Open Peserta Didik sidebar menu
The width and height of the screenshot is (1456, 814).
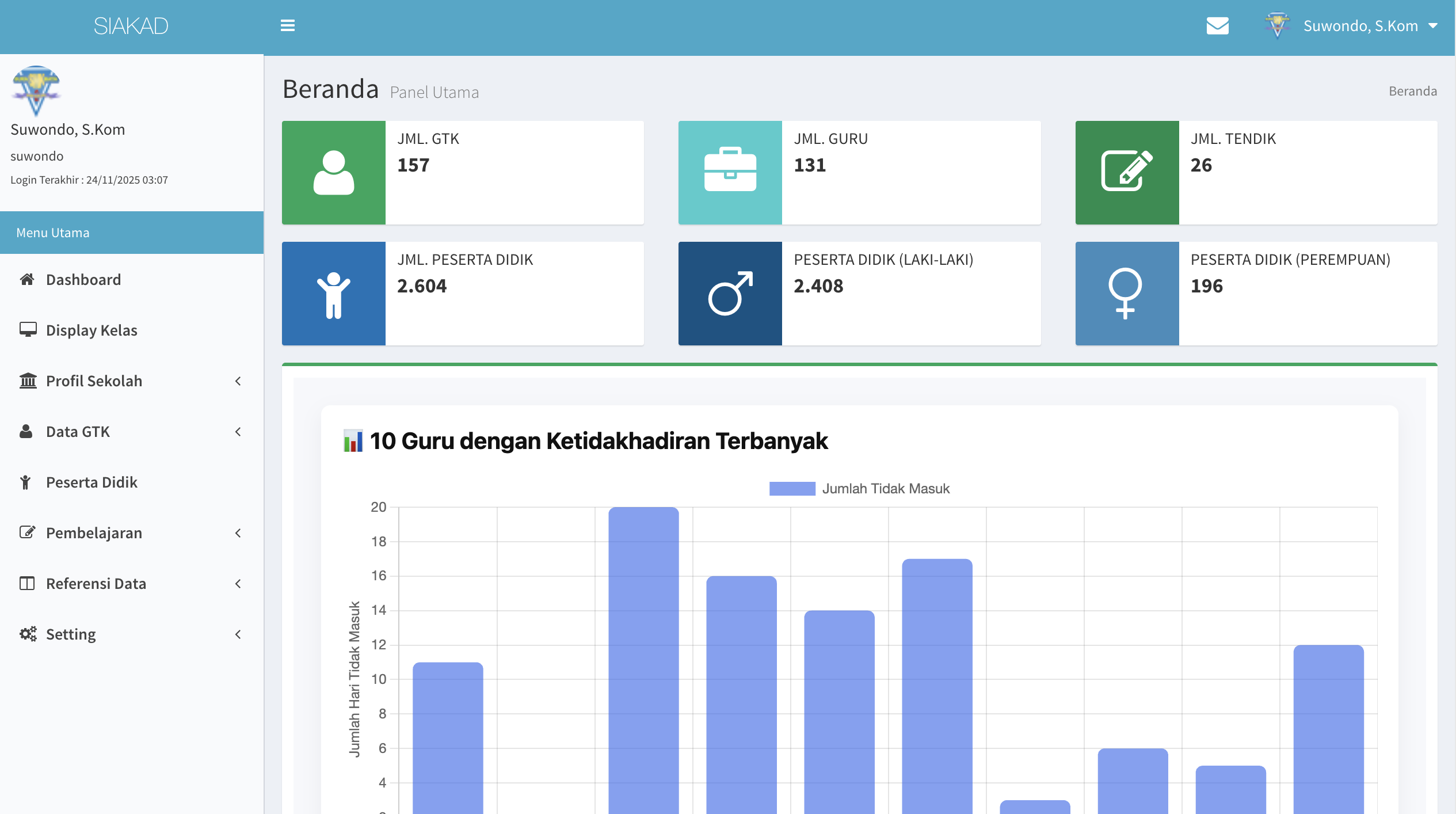click(x=92, y=482)
